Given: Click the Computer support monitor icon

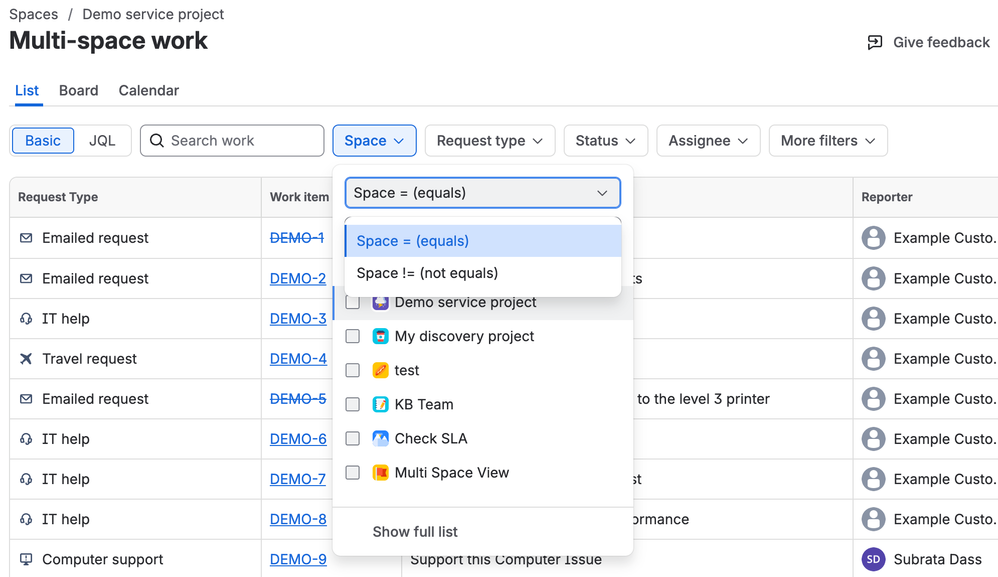Looking at the screenshot, I should coord(26,559).
